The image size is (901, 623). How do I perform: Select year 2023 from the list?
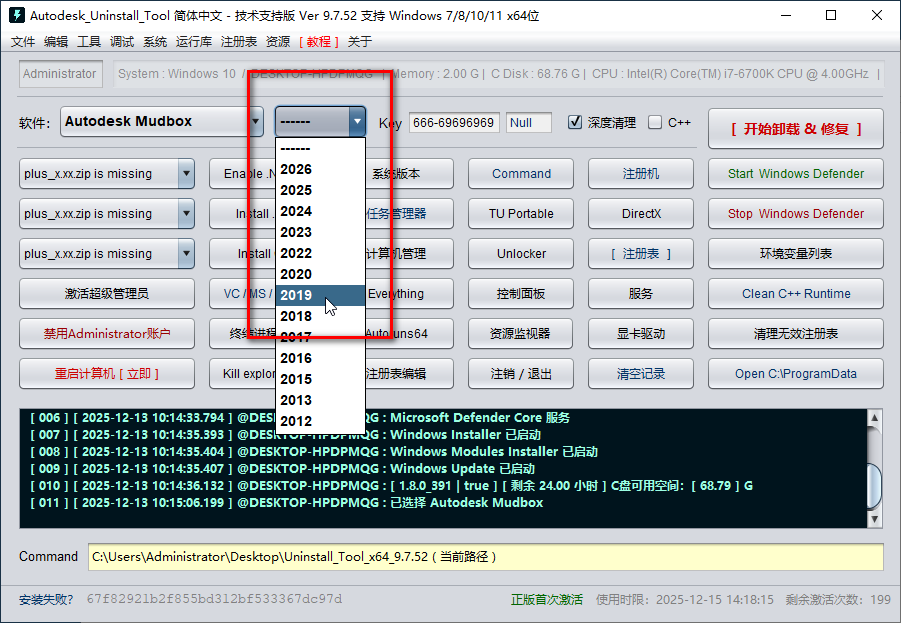(x=320, y=232)
